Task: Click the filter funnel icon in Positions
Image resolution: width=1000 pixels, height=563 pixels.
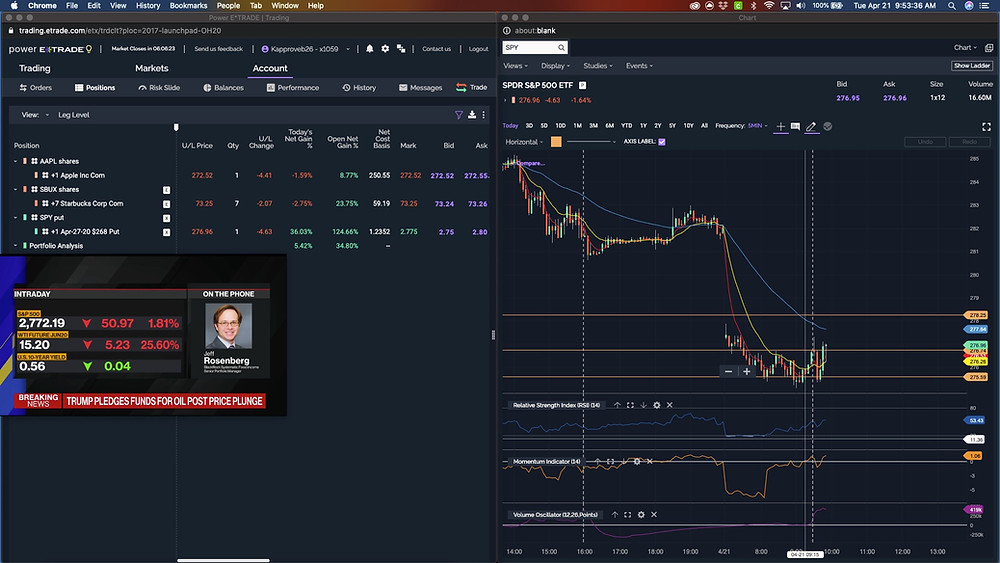Action: click(459, 115)
